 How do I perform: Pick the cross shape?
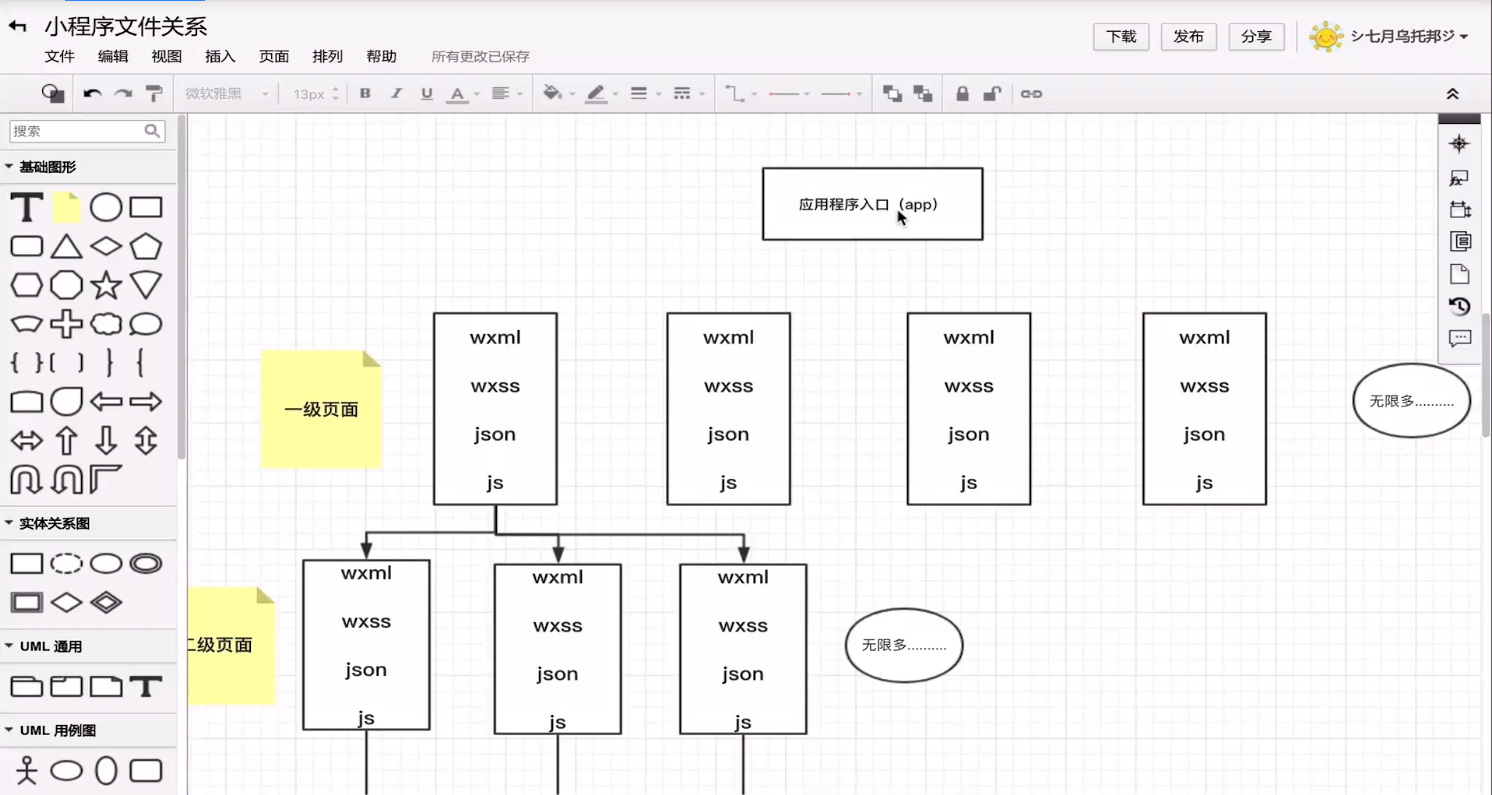66,324
